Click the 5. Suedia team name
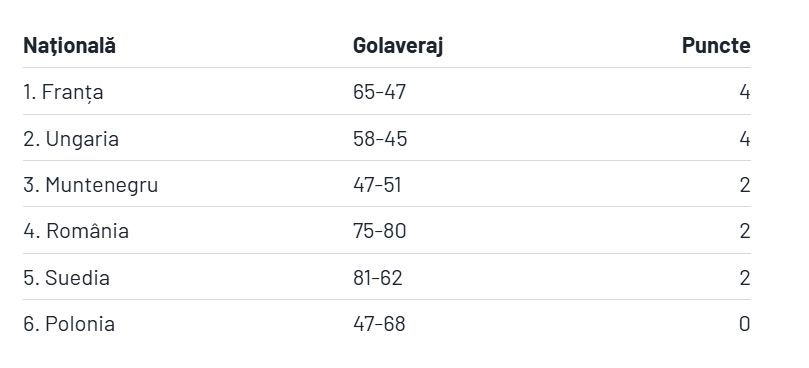Viewport: 809px width, 368px height. [x=67, y=278]
